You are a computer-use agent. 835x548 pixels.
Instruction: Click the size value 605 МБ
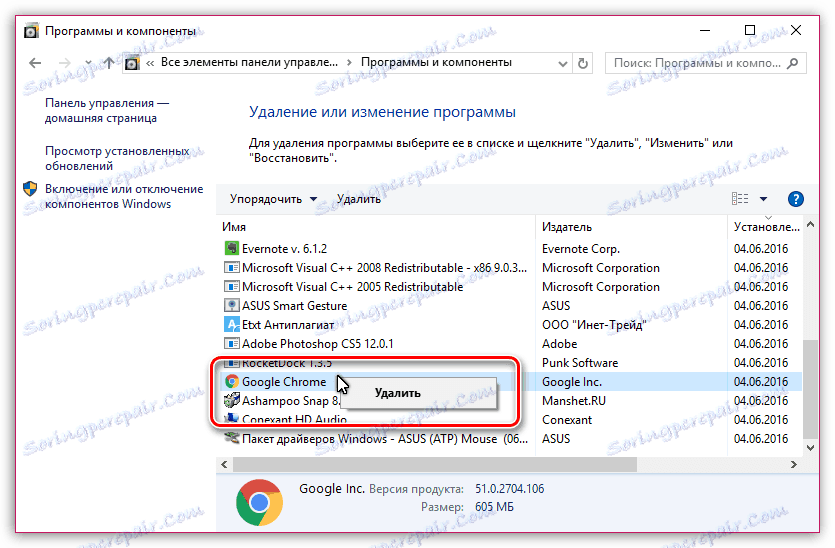(494, 507)
